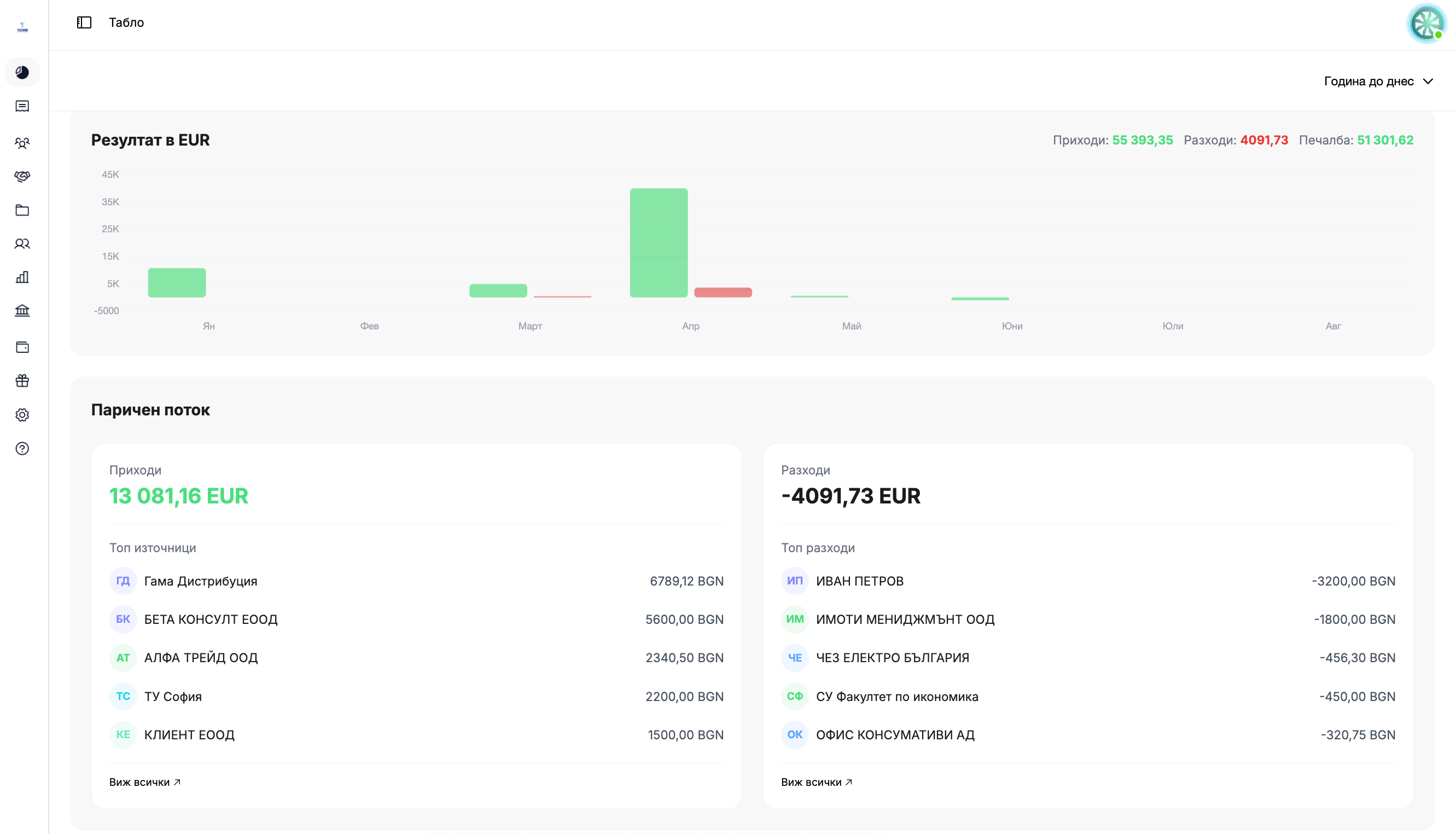Click the КЛИЕНТ ЕООД income row
The height and width of the screenshot is (834, 1456).
(417, 735)
